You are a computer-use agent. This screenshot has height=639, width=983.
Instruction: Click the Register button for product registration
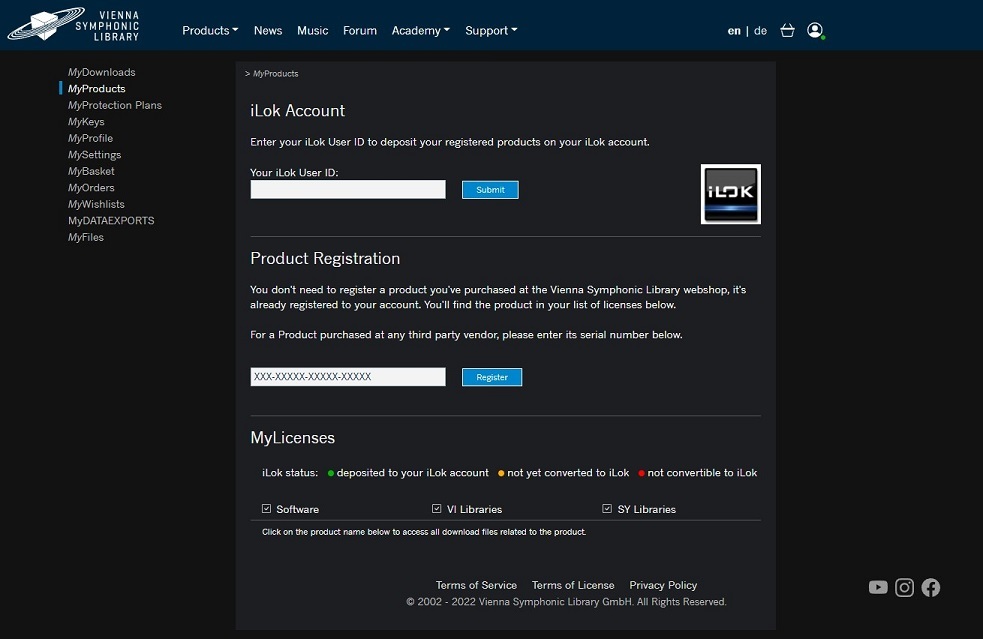(x=491, y=377)
